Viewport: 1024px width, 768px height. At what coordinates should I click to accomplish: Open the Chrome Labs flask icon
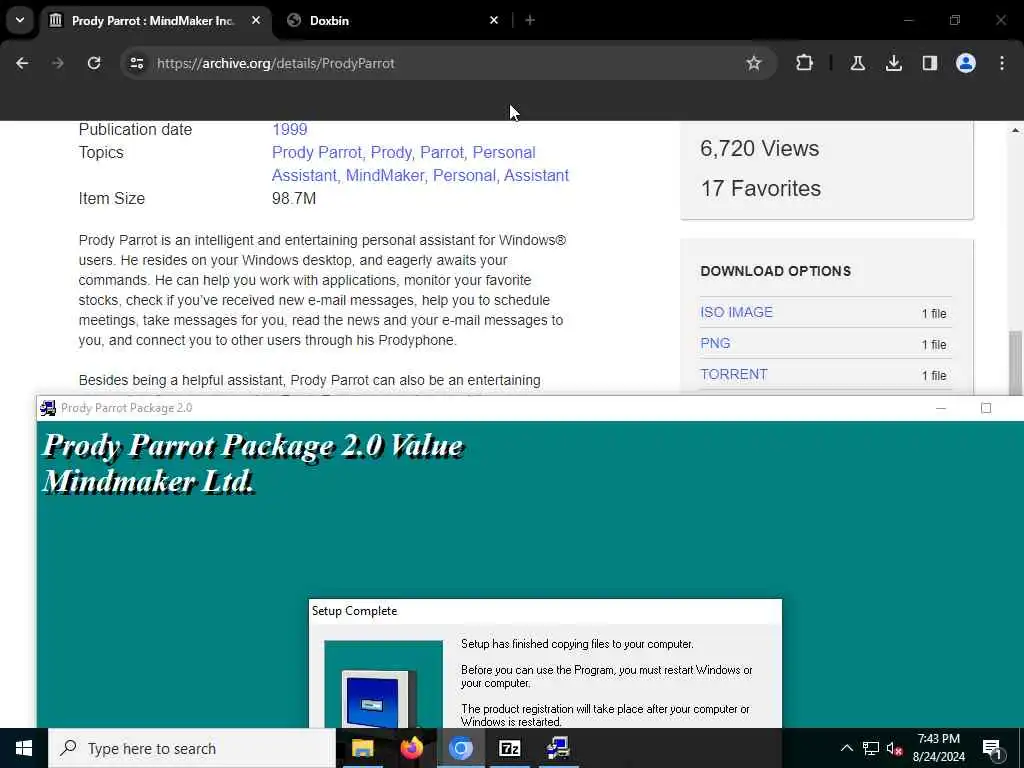coord(857,63)
